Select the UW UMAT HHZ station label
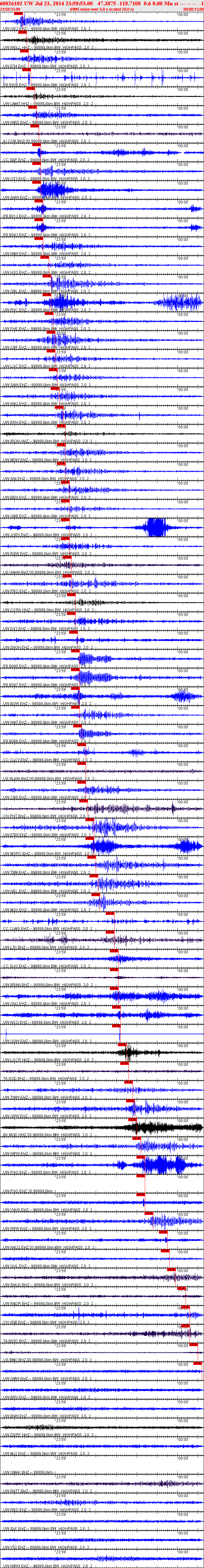204x1568 pixels. tap(49, 104)
